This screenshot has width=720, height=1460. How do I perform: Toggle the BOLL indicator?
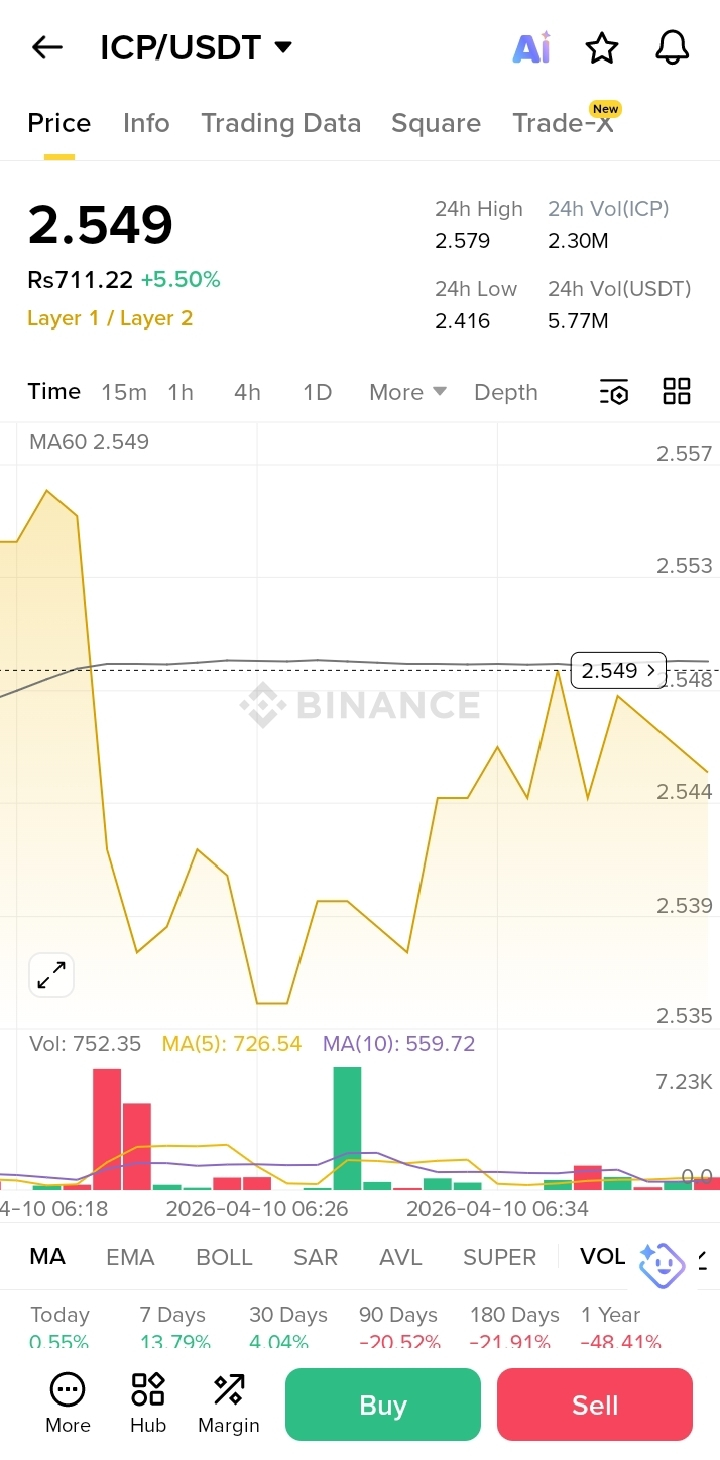pyautogui.click(x=224, y=1257)
